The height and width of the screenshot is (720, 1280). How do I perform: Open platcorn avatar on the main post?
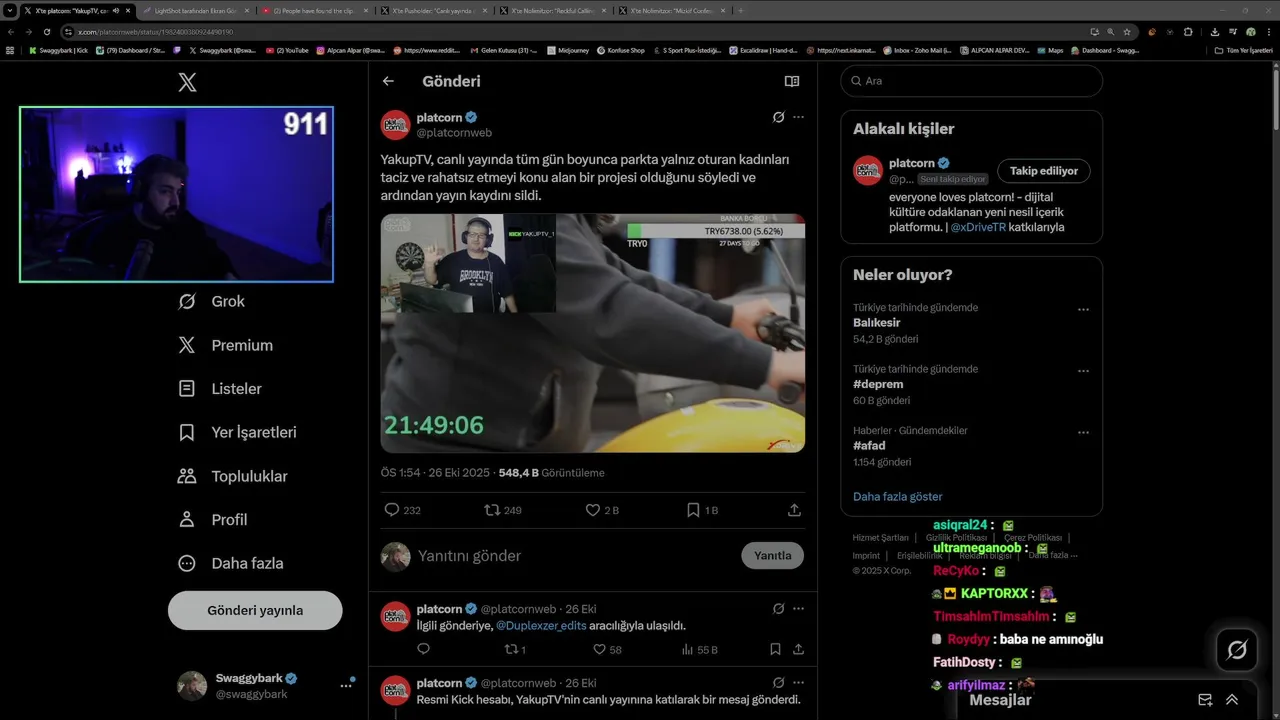395,125
